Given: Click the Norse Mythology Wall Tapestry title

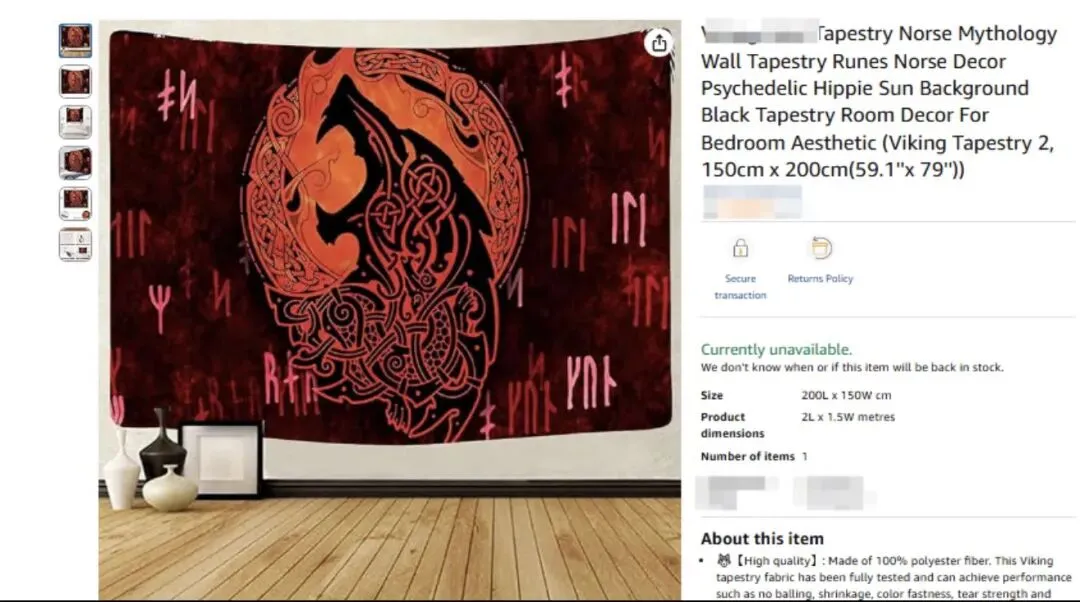Looking at the screenshot, I should [x=879, y=101].
